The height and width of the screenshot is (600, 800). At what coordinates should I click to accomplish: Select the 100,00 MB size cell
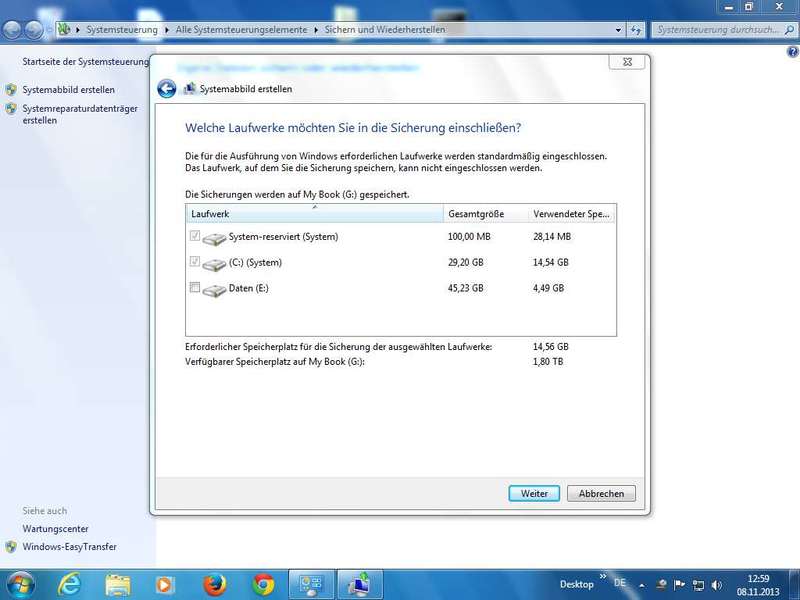[469, 237]
